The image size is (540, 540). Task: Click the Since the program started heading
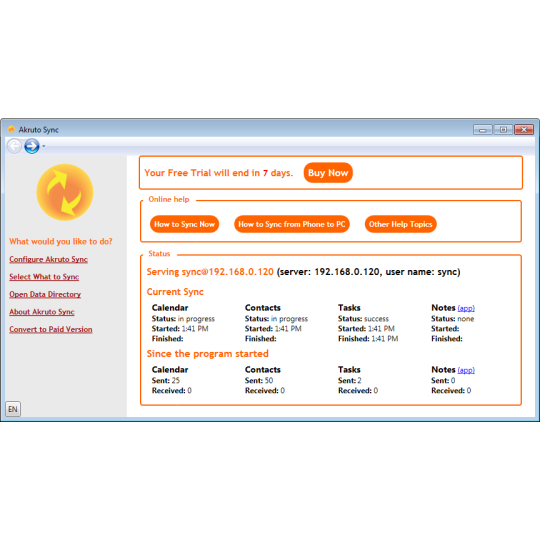point(208,354)
